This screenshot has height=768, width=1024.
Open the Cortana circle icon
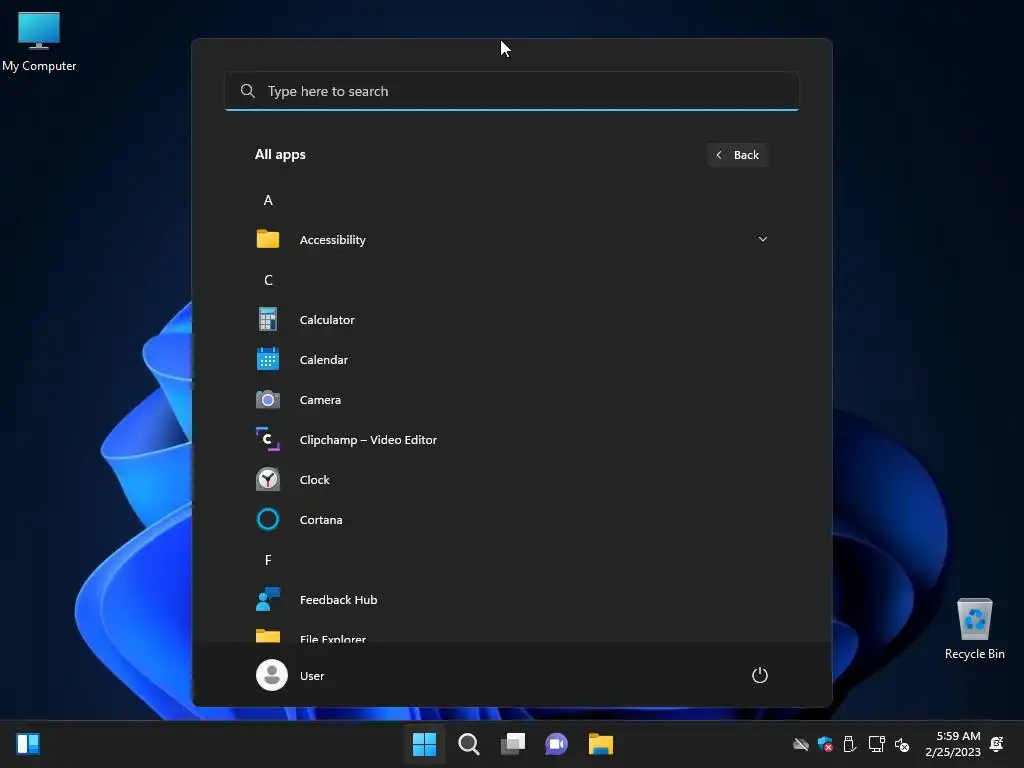[x=268, y=519]
